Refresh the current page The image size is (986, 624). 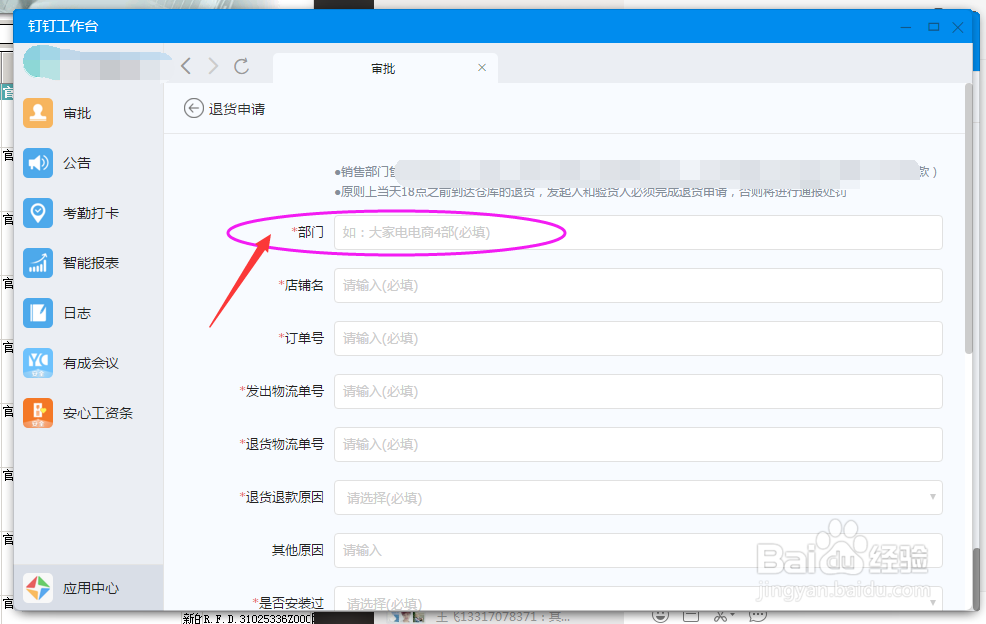pos(242,67)
